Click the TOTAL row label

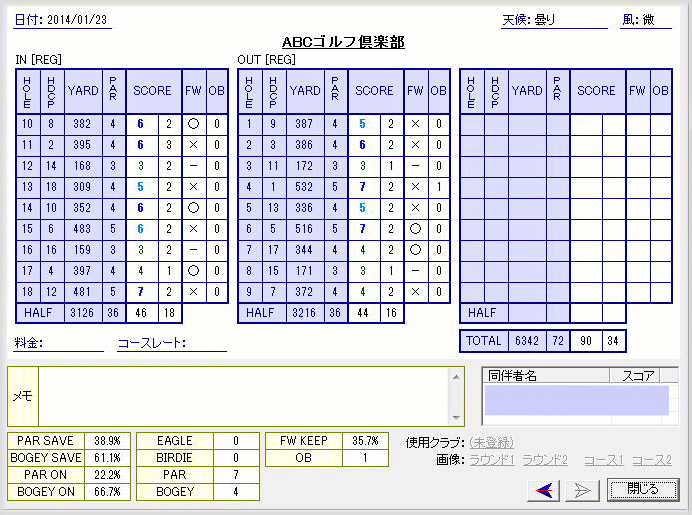tap(484, 341)
